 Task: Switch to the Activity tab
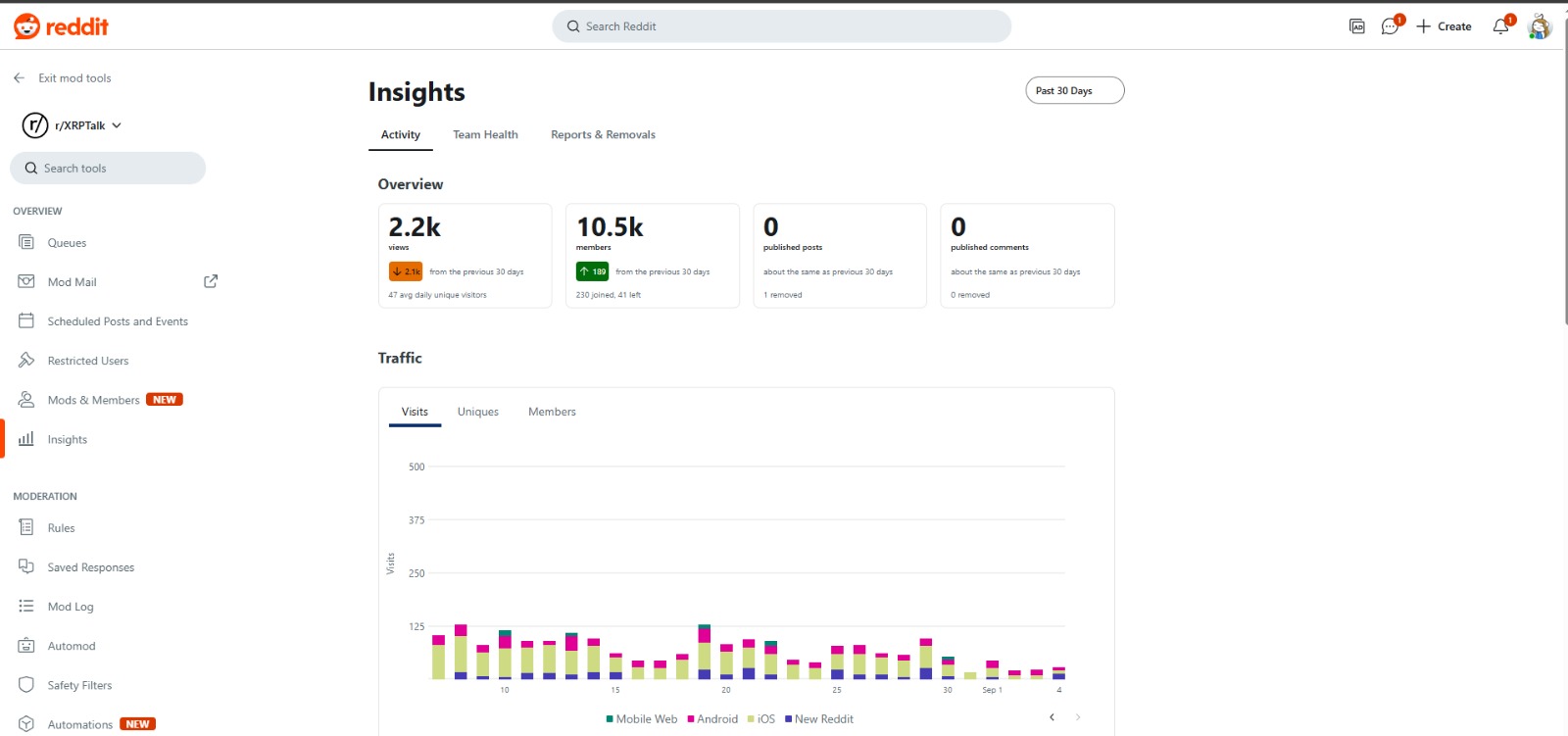401,135
